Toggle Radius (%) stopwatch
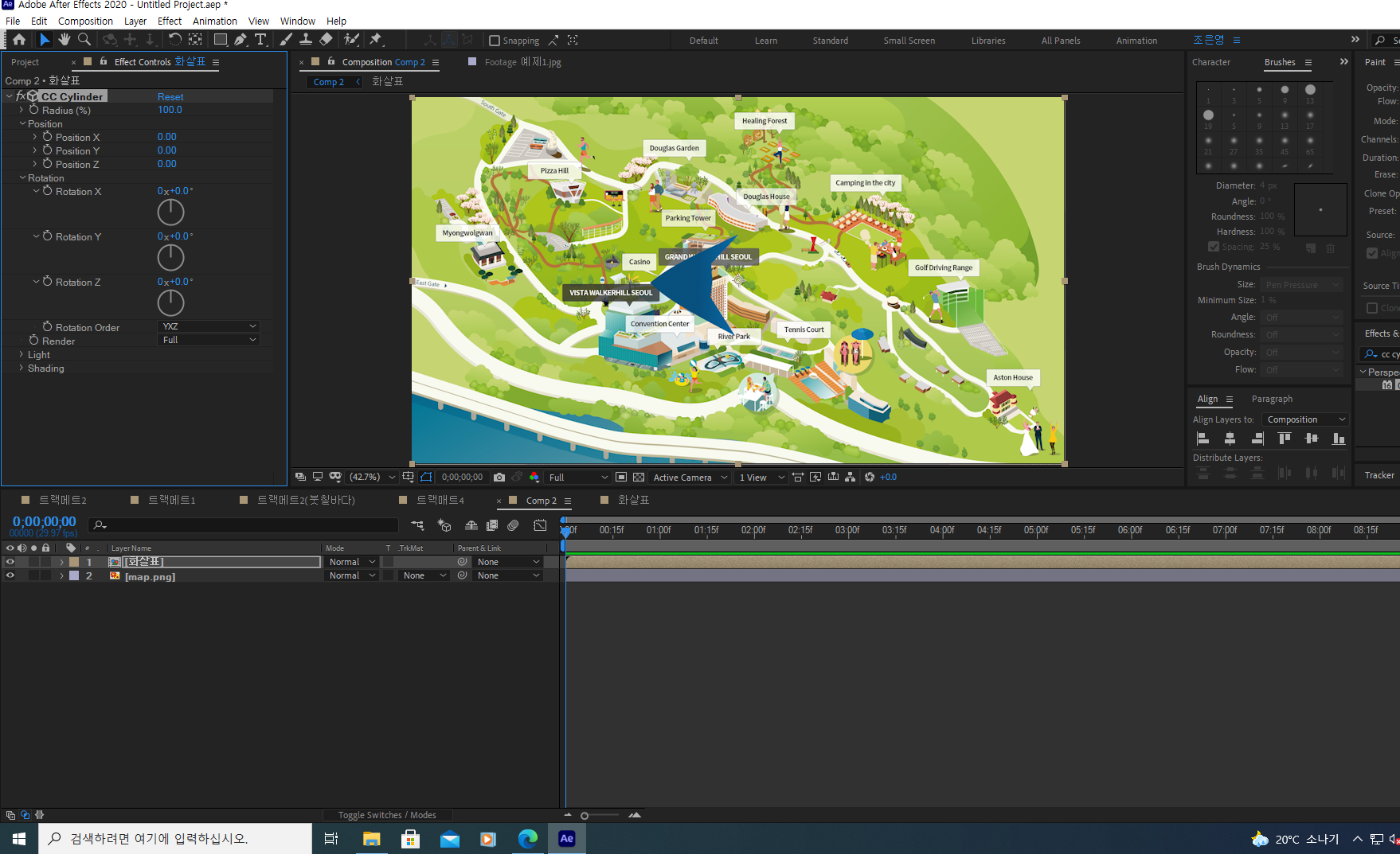 tap(34, 110)
